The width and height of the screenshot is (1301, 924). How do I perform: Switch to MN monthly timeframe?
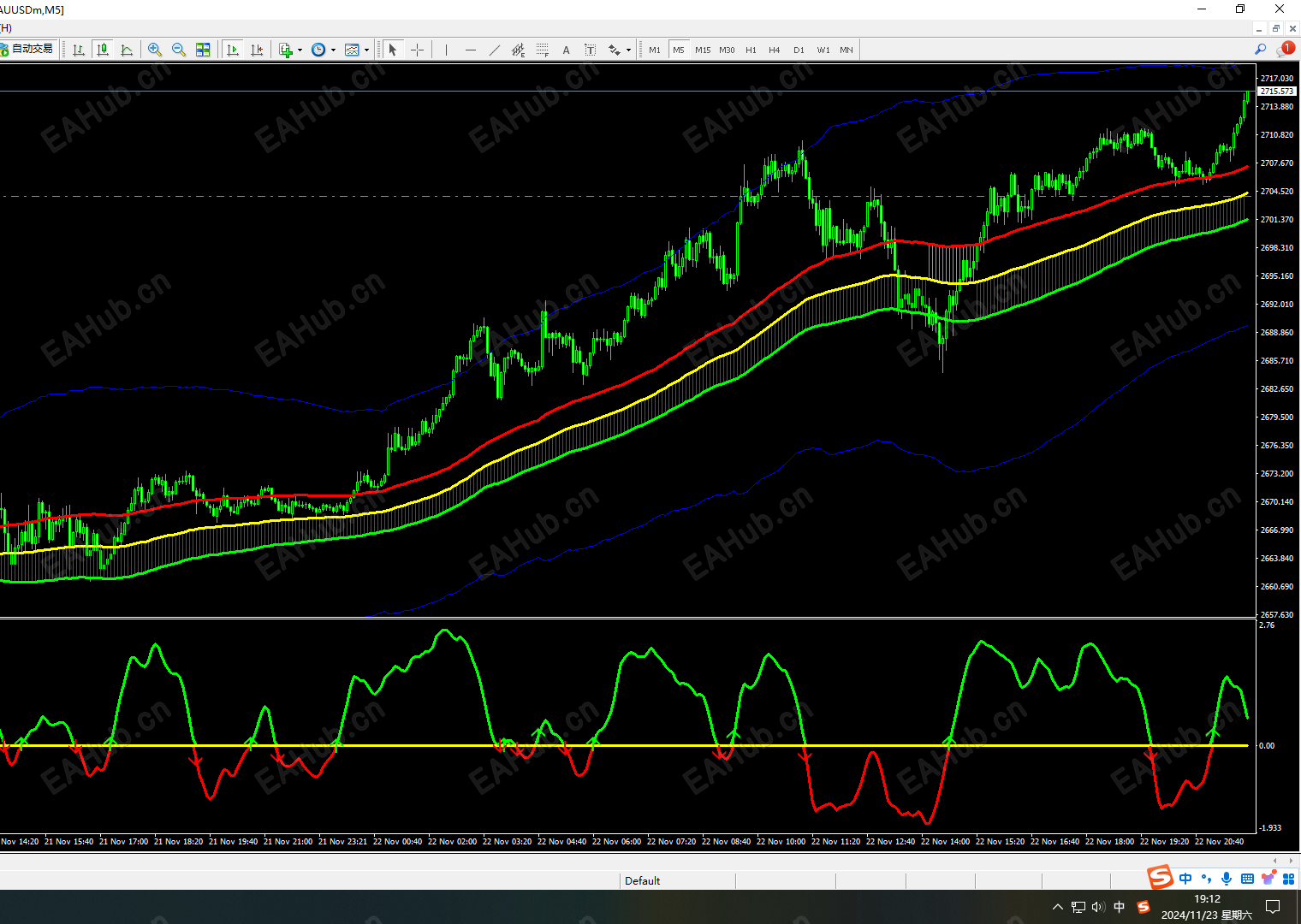[847, 50]
